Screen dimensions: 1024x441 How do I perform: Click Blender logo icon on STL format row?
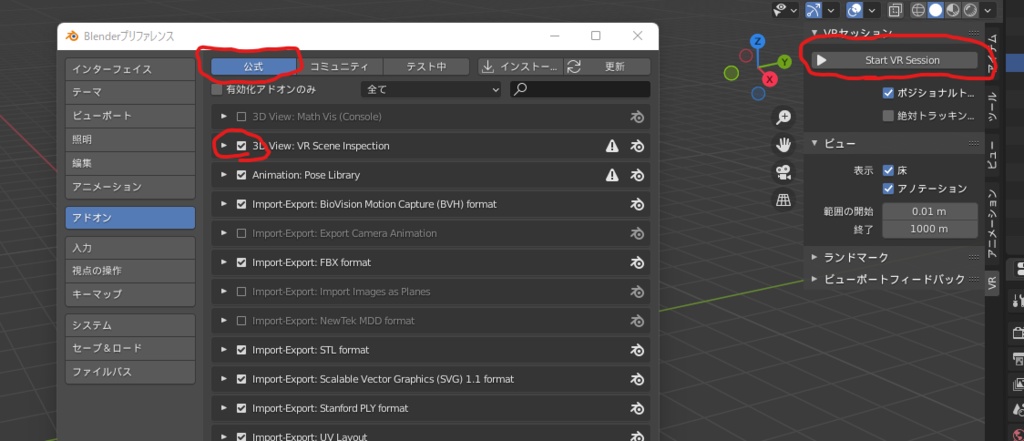(637, 350)
